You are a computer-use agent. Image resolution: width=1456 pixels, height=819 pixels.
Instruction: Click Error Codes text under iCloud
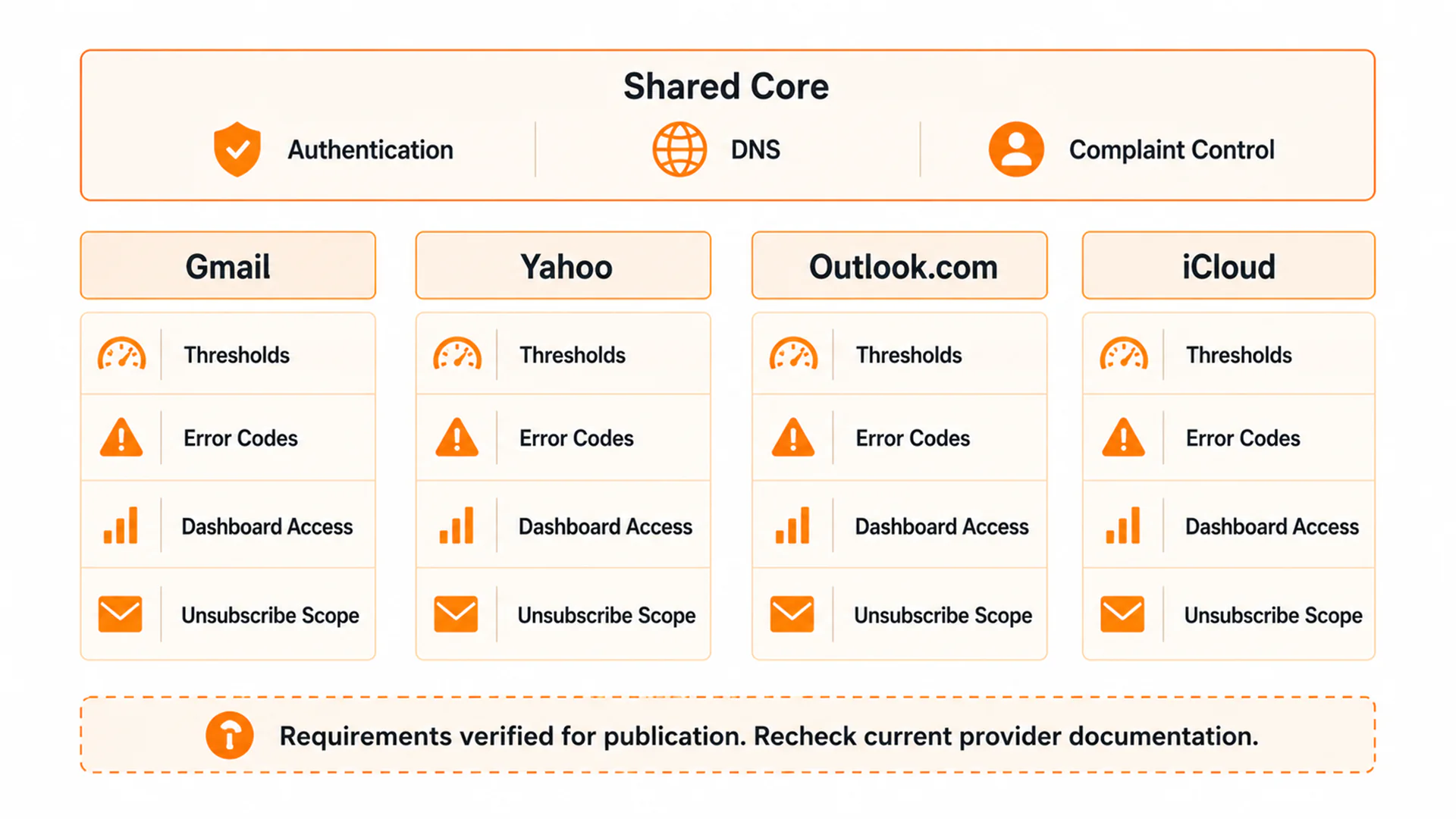click(x=1243, y=438)
